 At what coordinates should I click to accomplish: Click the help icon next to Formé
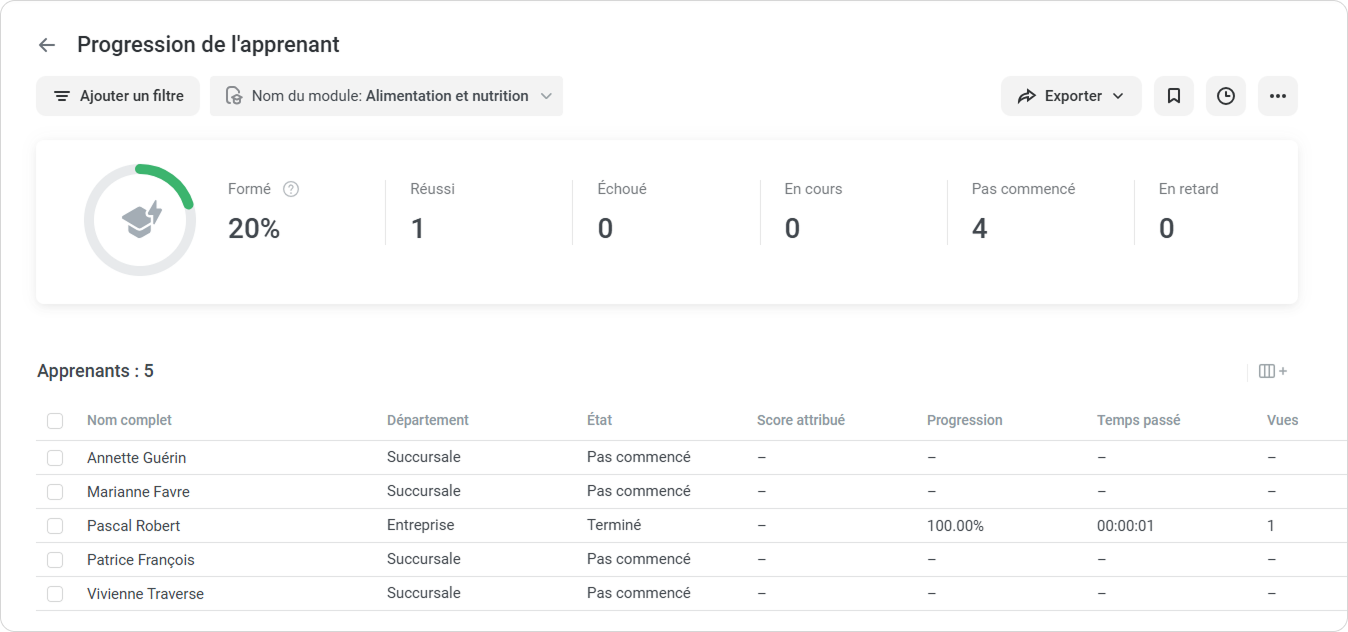(291, 189)
